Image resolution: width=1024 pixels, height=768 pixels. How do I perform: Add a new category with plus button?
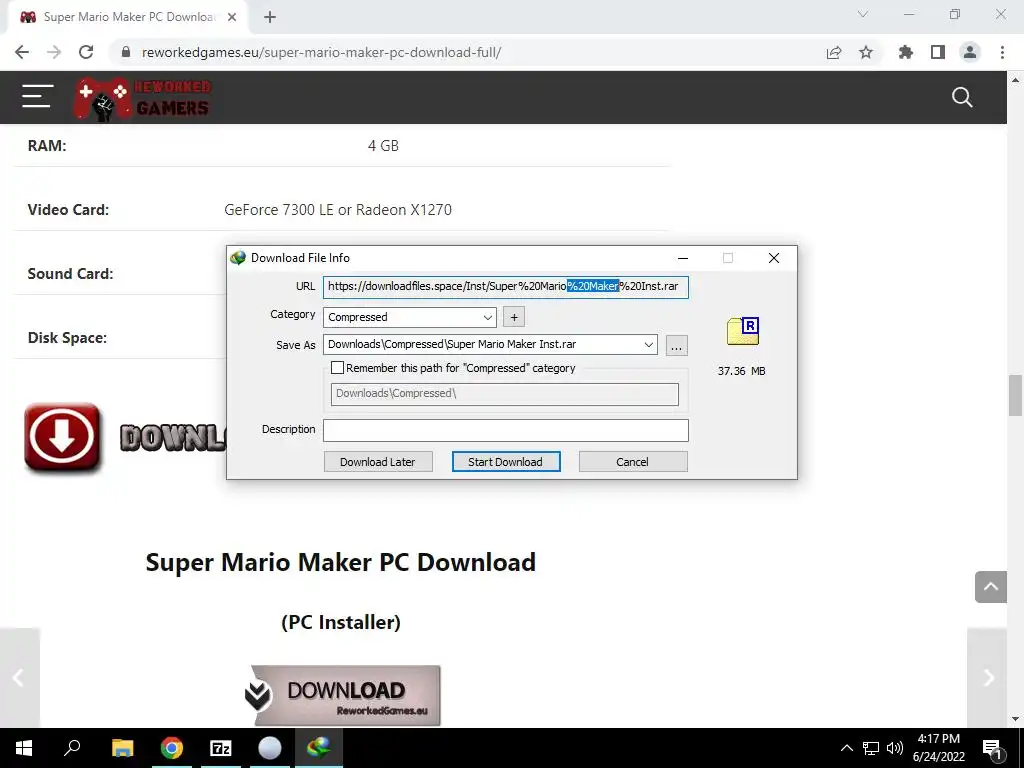[x=514, y=317]
